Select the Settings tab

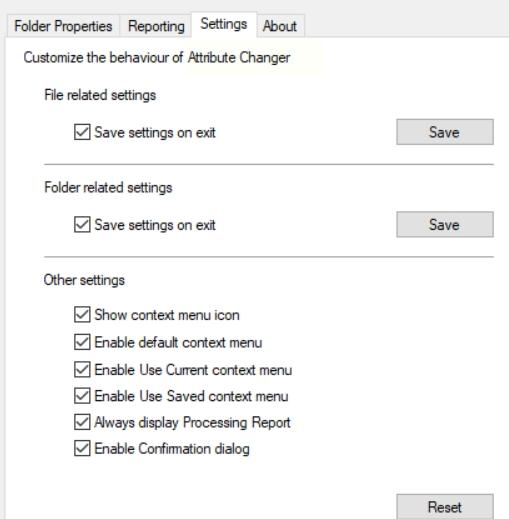(224, 24)
